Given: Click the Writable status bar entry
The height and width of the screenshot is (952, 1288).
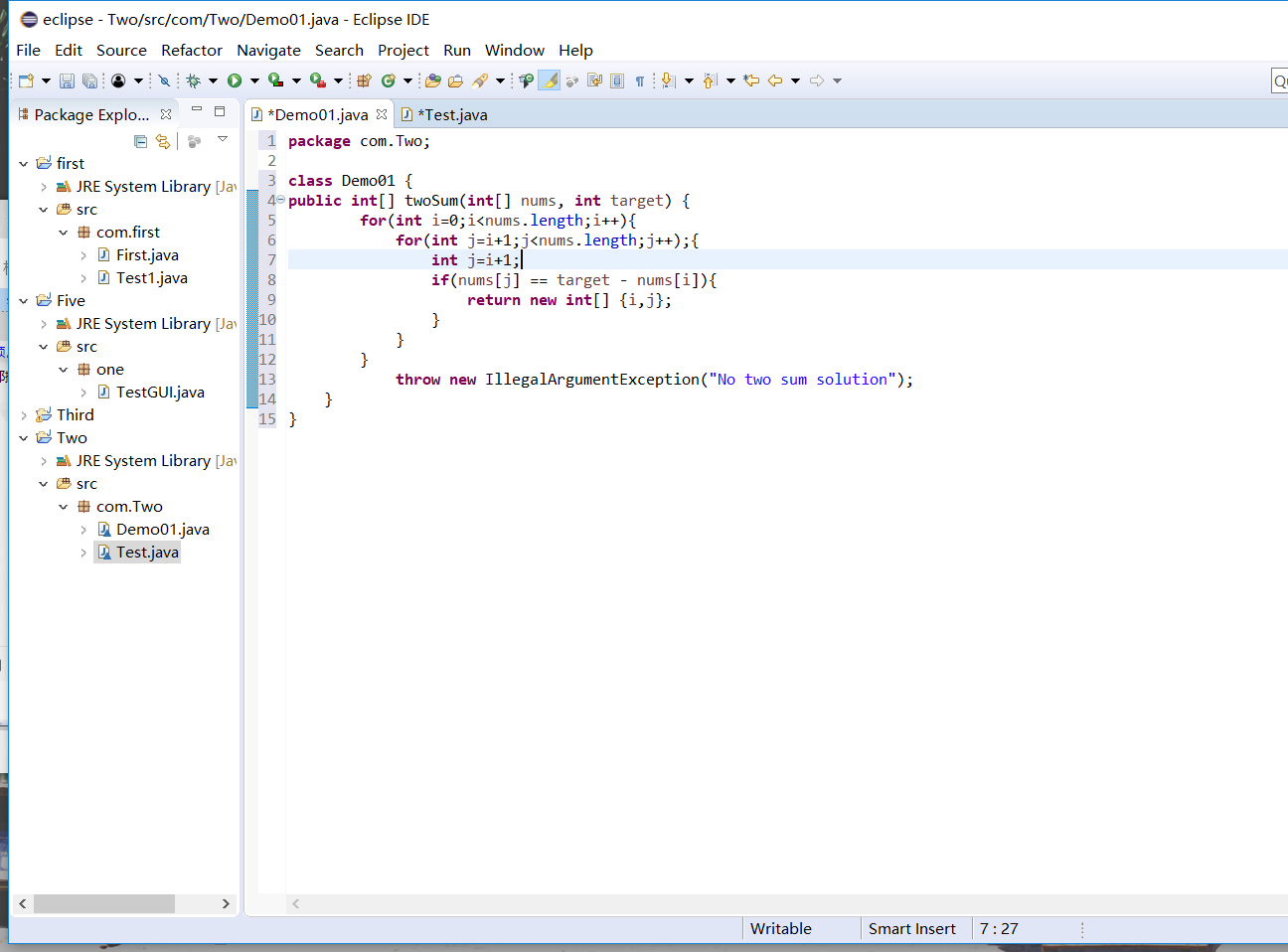Looking at the screenshot, I should pyautogui.click(x=781, y=928).
